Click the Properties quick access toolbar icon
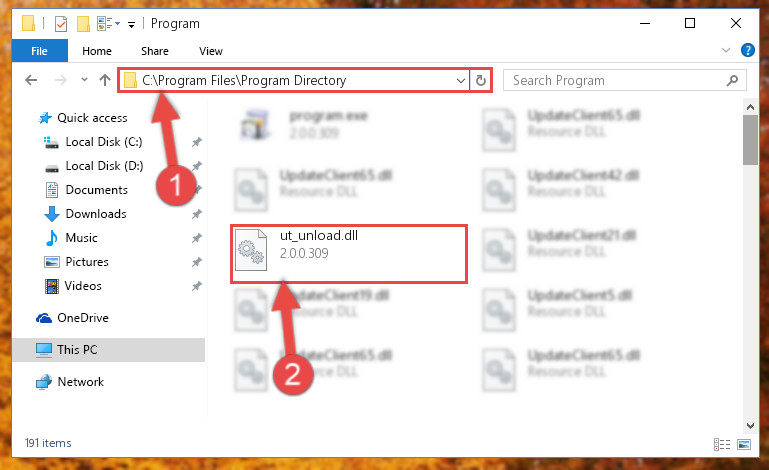 (61, 24)
